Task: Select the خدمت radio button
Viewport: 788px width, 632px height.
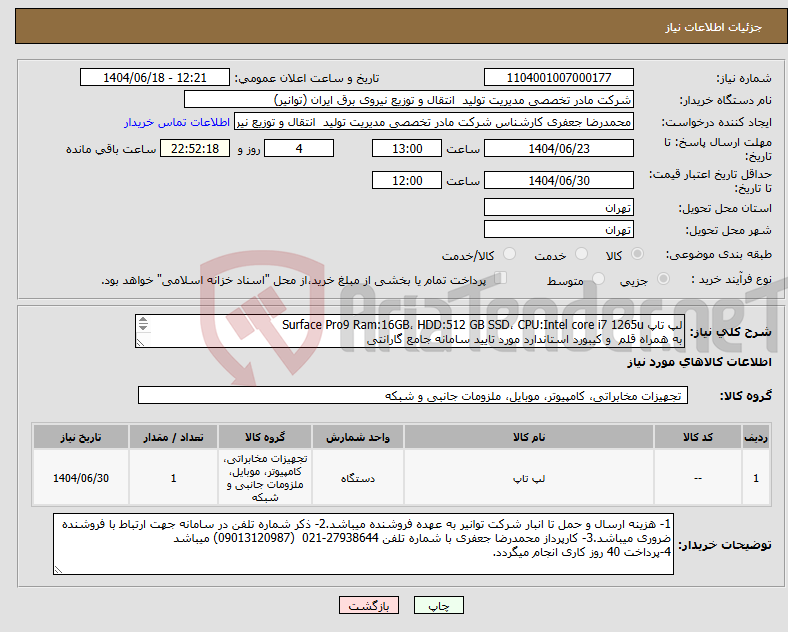Action: click(581, 254)
